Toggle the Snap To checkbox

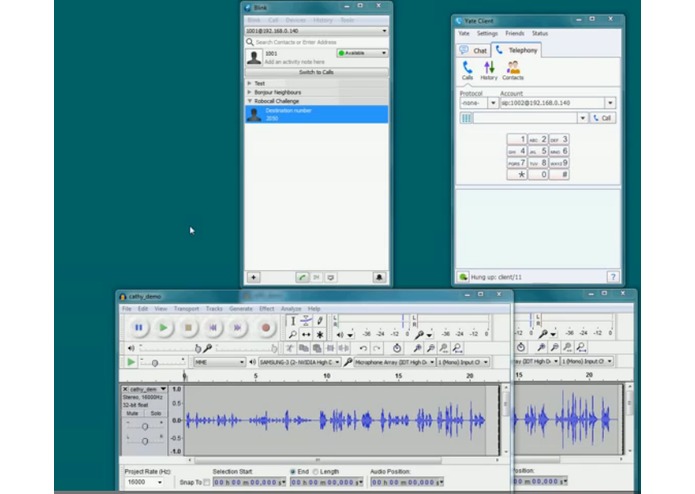coord(207,482)
